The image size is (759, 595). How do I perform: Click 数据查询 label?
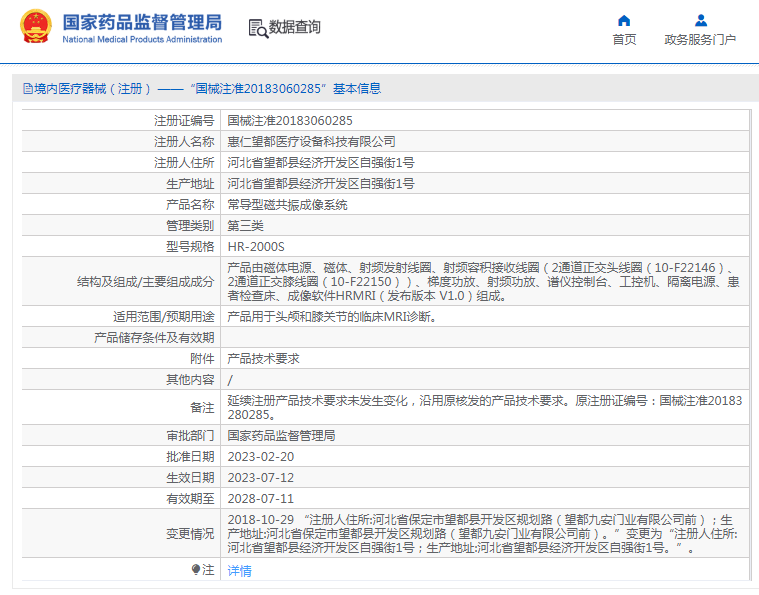point(294,27)
